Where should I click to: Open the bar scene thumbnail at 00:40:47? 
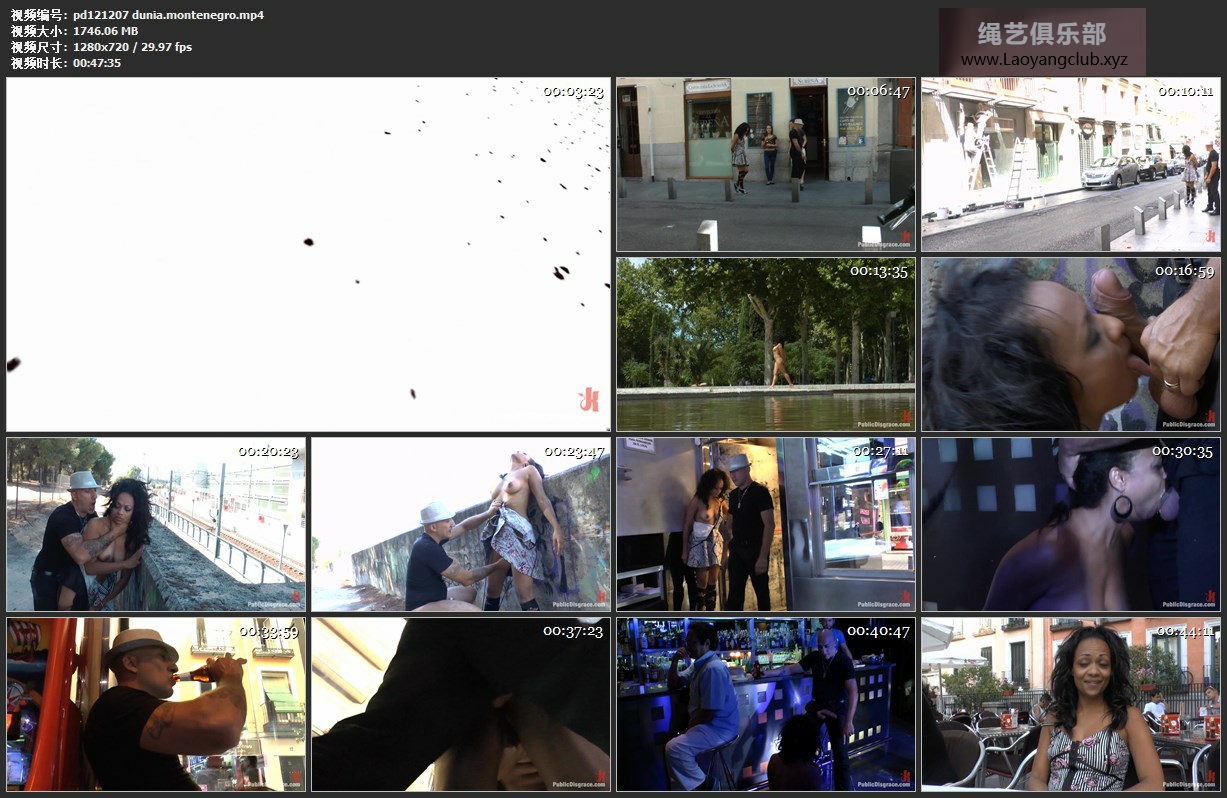coord(765,704)
